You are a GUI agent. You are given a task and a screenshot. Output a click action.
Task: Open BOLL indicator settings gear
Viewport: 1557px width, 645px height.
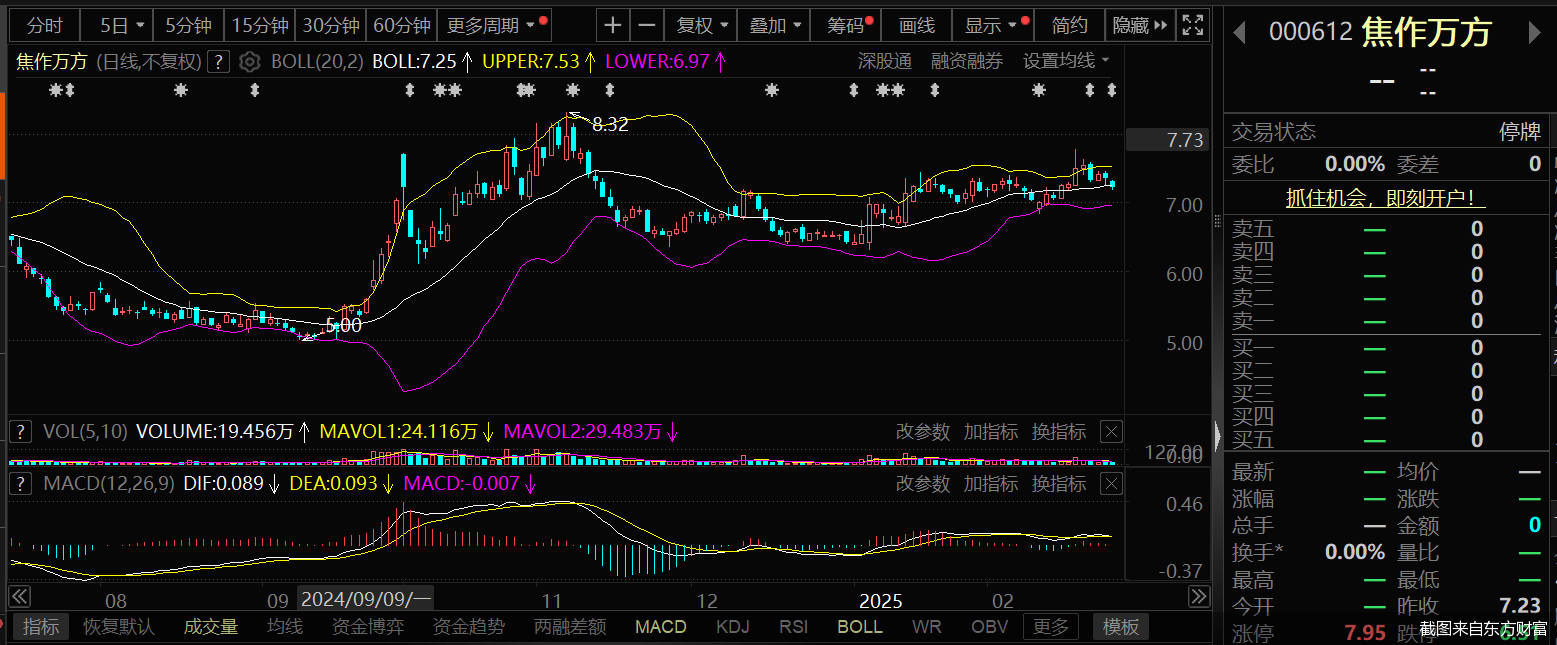[x=250, y=62]
